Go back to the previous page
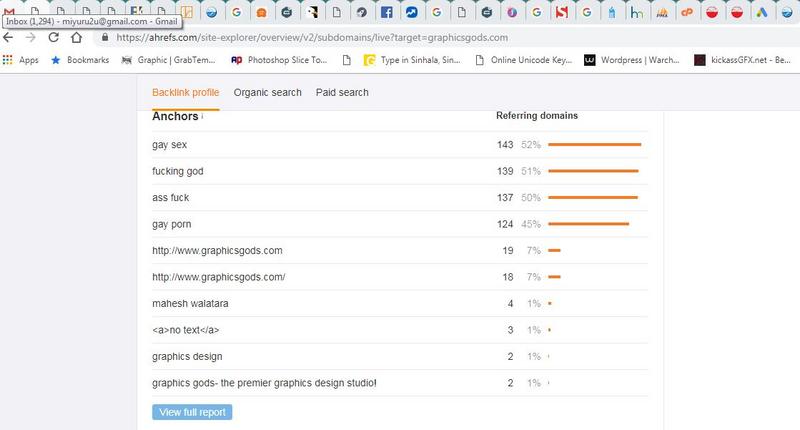This screenshot has height=430, width=800. (8, 37)
